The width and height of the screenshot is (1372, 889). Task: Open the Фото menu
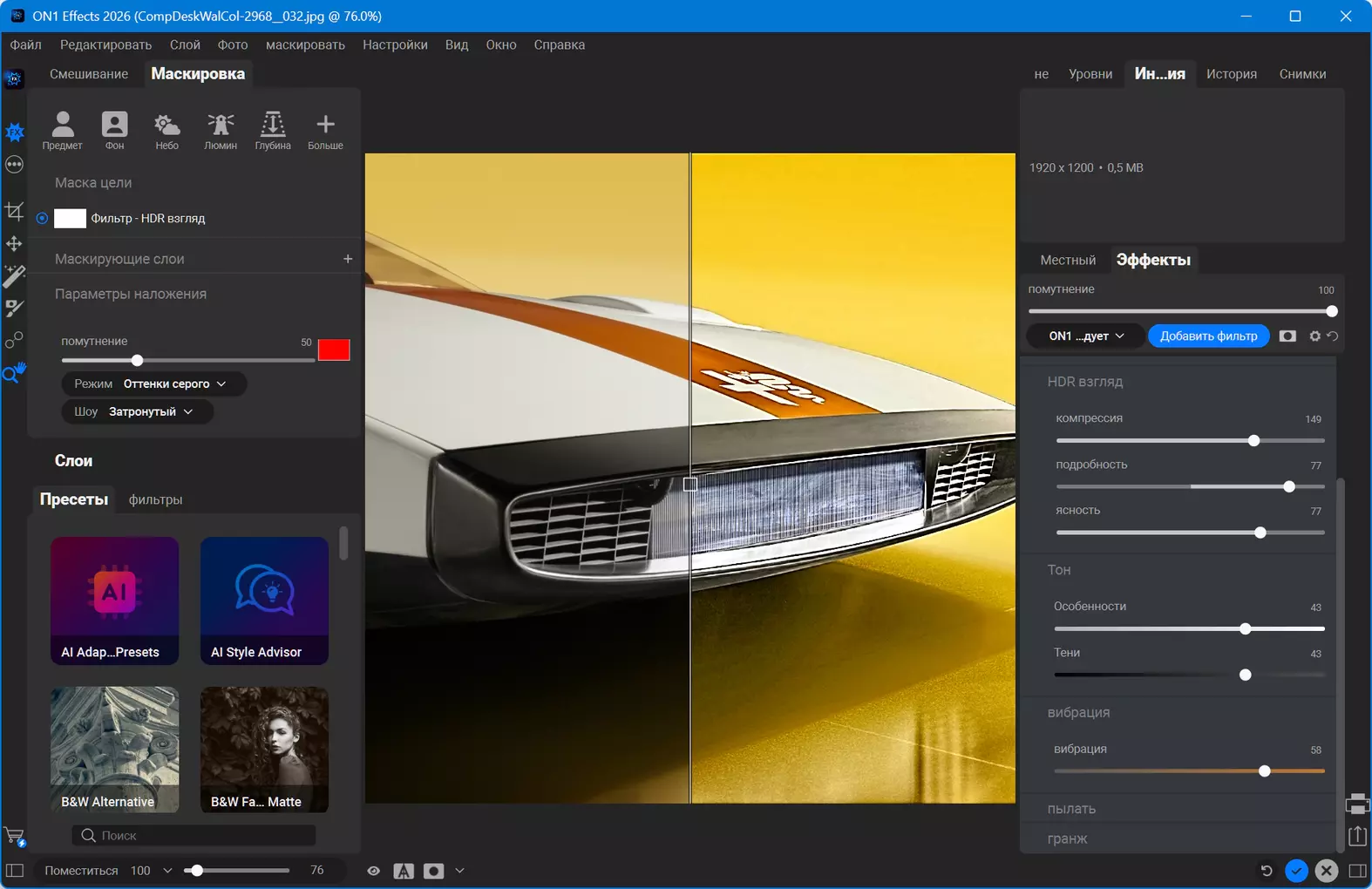[x=233, y=44]
